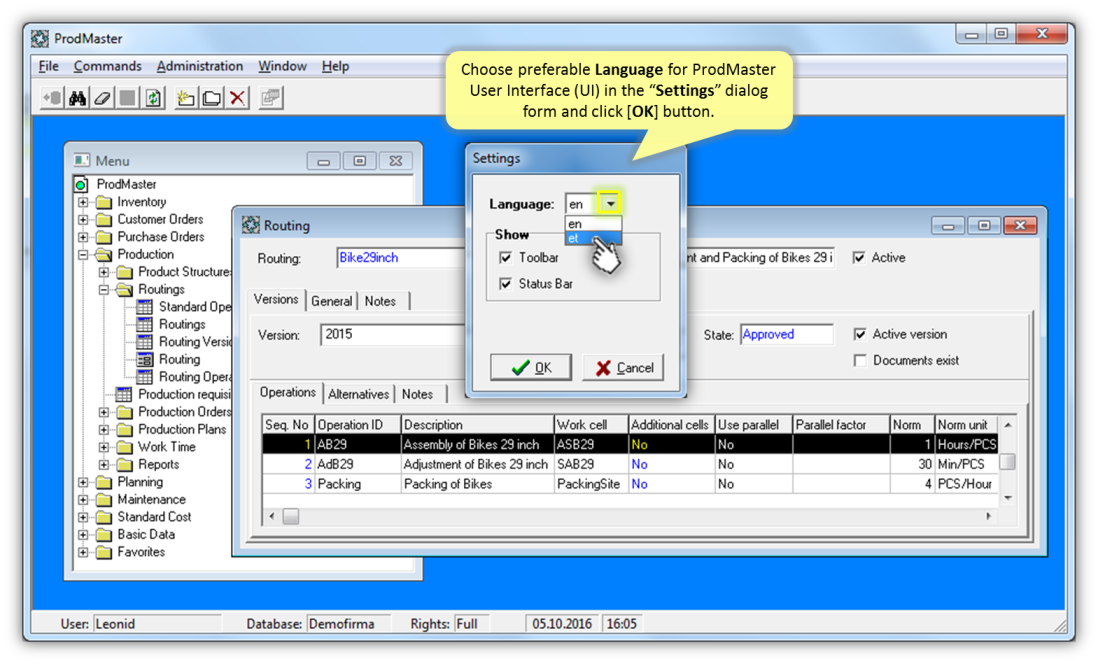The height and width of the screenshot is (664, 1098).
Task: Collapse the Production tree node
Action: (83, 255)
